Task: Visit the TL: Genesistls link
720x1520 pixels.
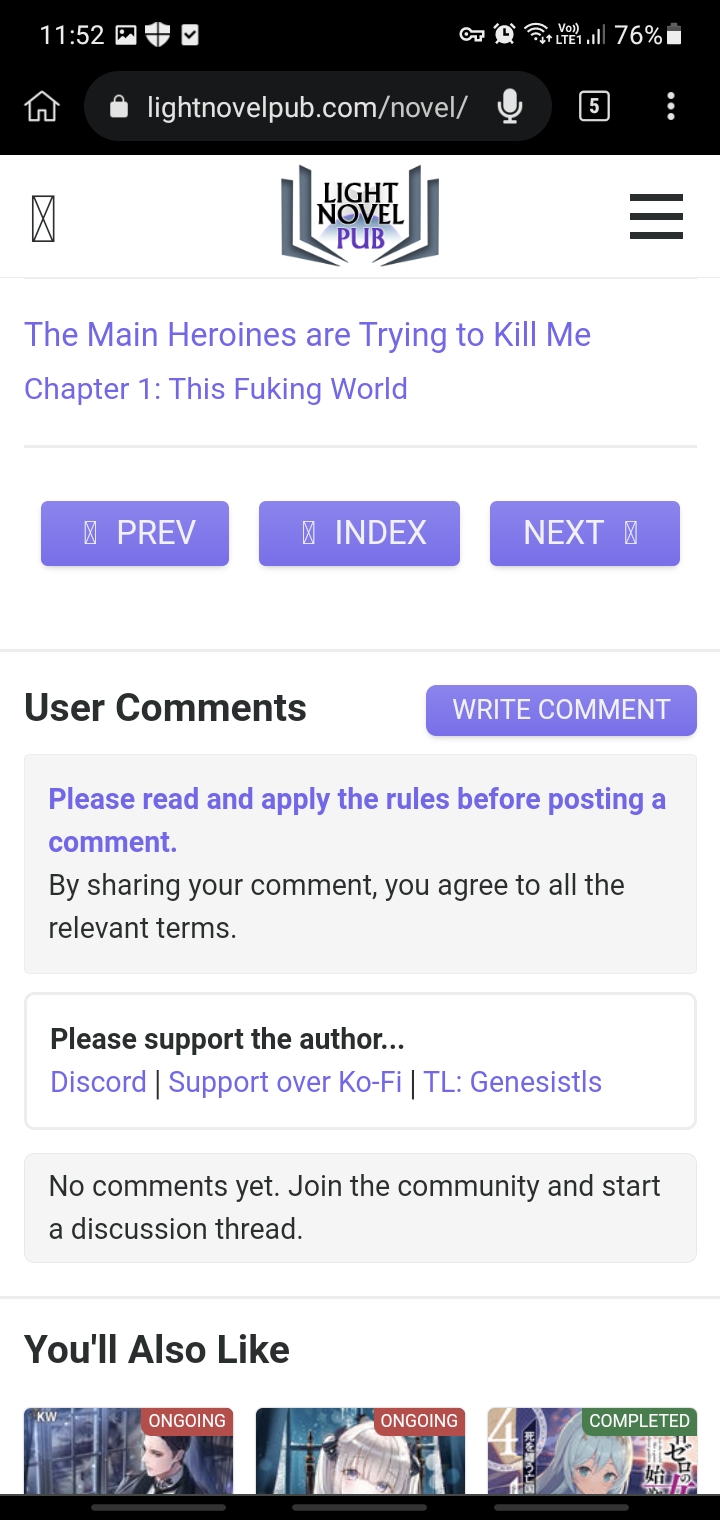Action: [x=512, y=1082]
